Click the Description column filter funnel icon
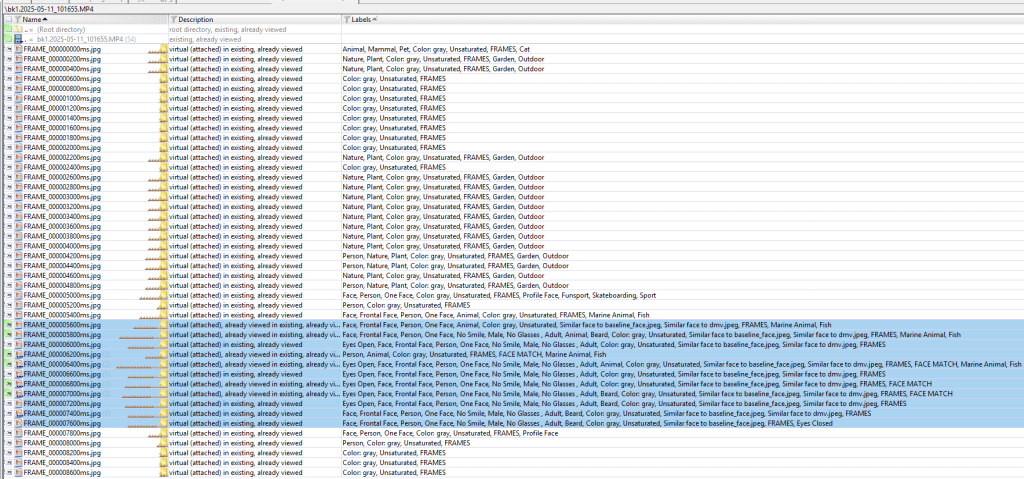 click(x=173, y=20)
